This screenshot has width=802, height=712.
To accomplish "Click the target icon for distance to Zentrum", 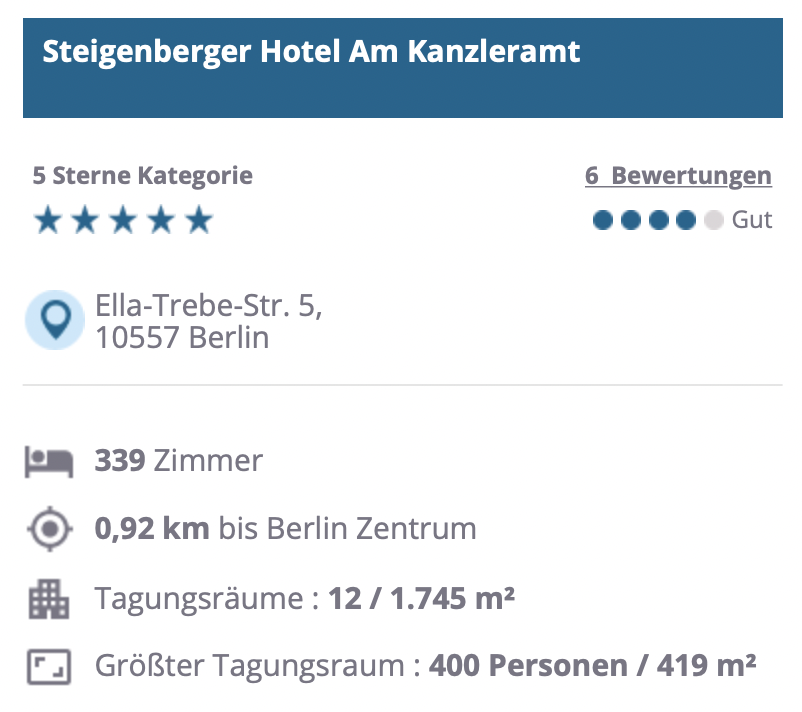I will (x=50, y=529).
